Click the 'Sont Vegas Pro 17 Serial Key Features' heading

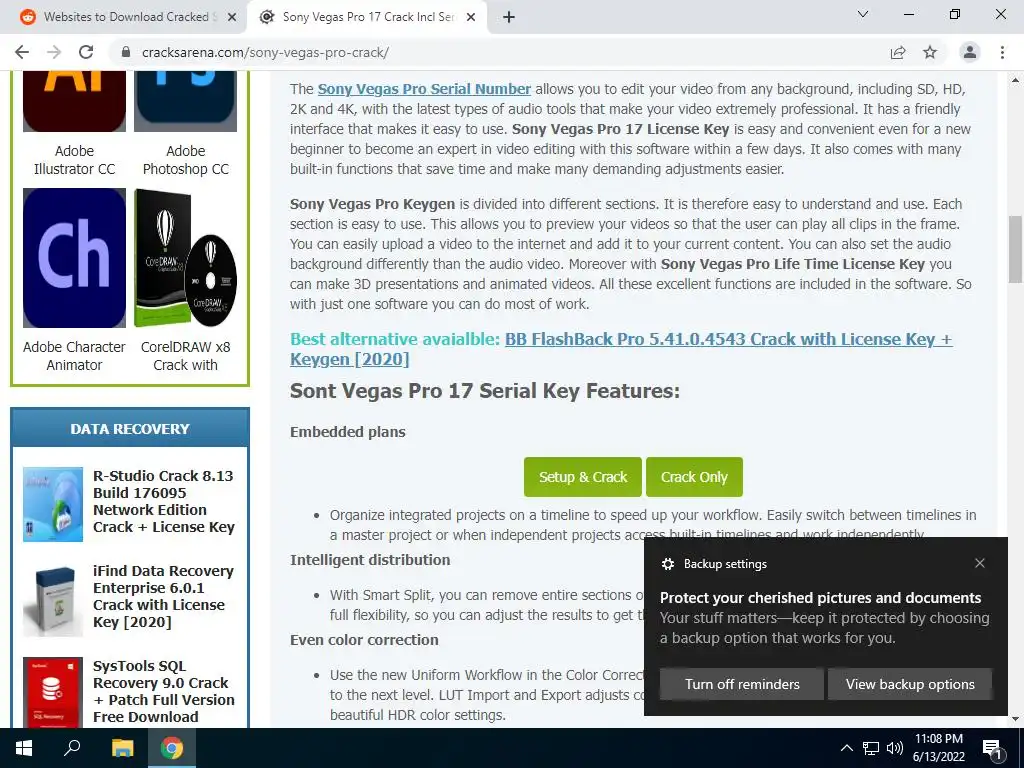485,391
